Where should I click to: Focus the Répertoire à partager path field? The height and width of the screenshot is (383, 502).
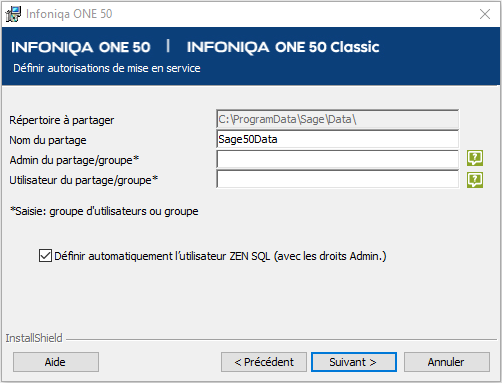pyautogui.click(x=337, y=119)
